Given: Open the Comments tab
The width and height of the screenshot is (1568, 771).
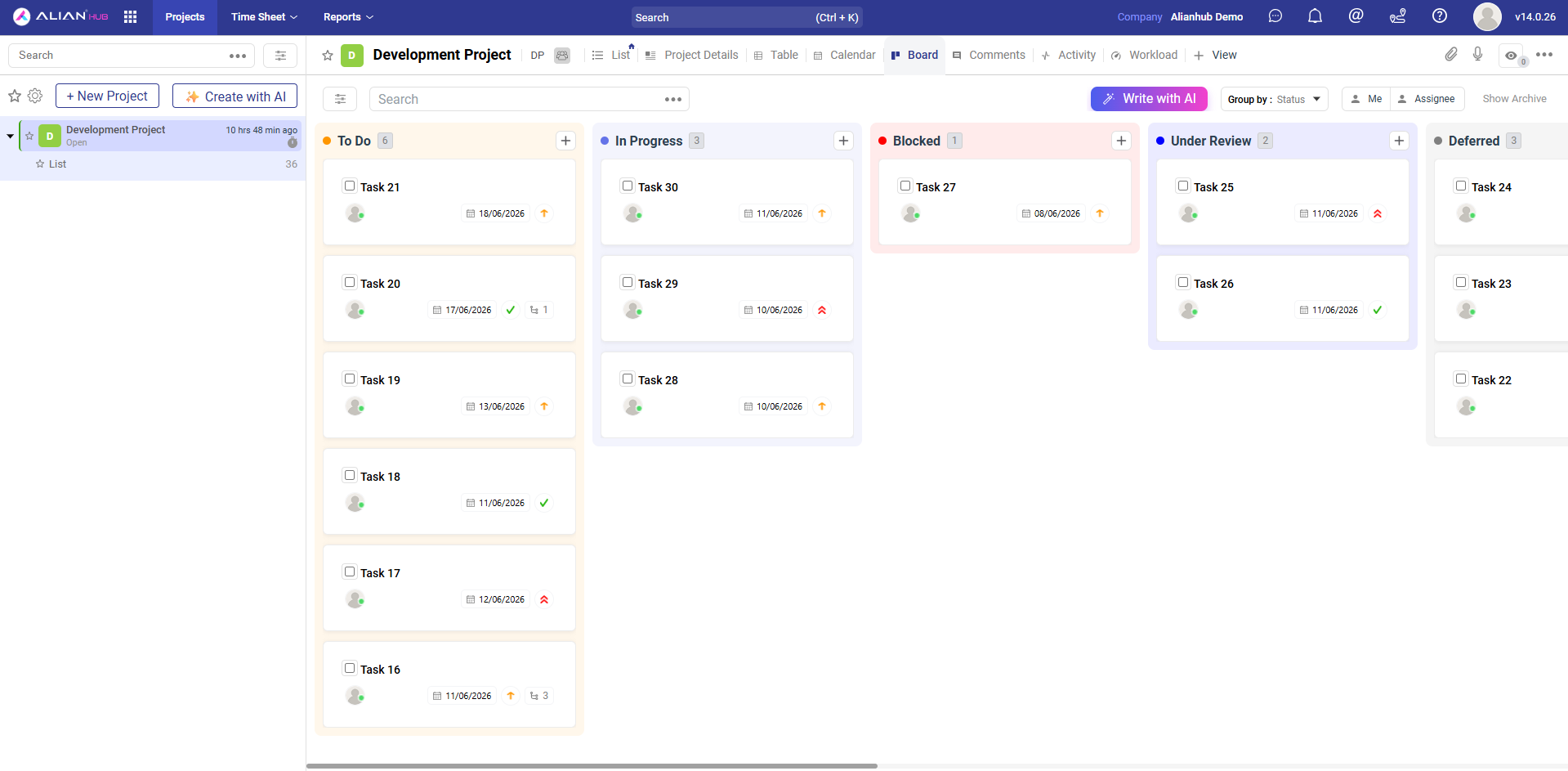Looking at the screenshot, I should point(989,55).
